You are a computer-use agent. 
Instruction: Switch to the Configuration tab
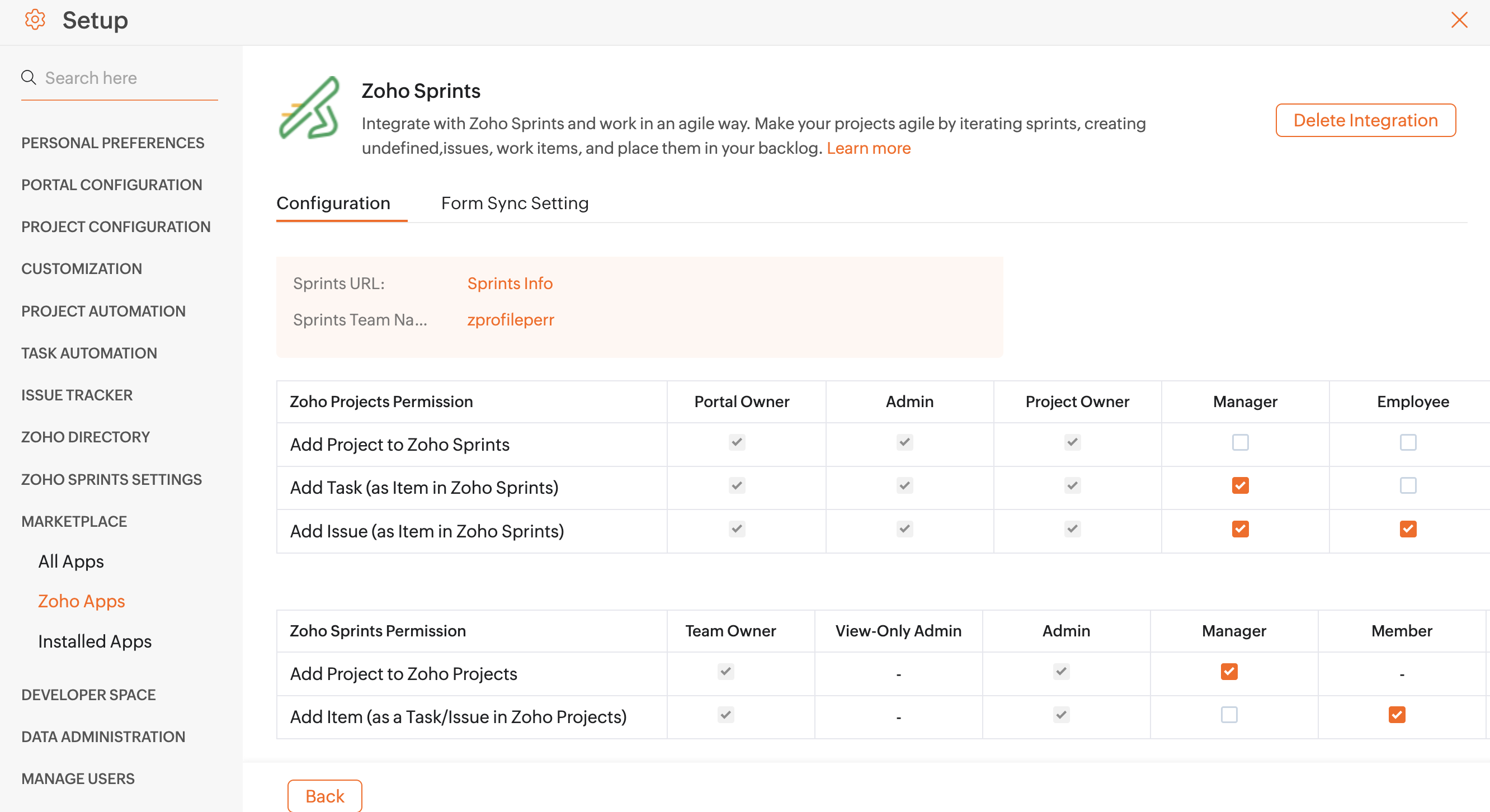click(x=333, y=204)
